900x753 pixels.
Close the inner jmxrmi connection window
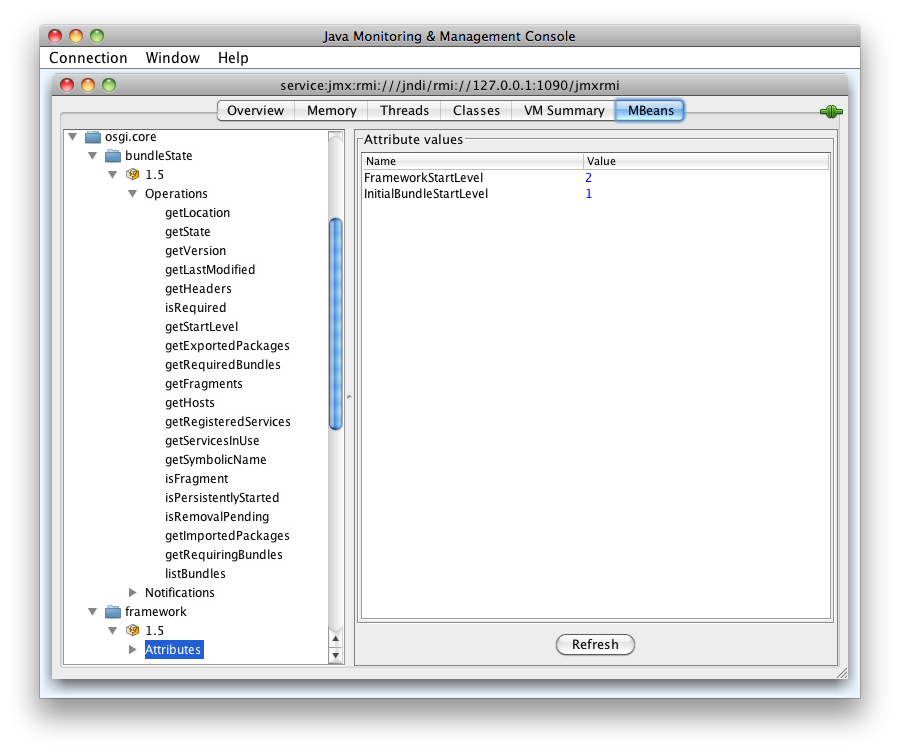coord(67,85)
